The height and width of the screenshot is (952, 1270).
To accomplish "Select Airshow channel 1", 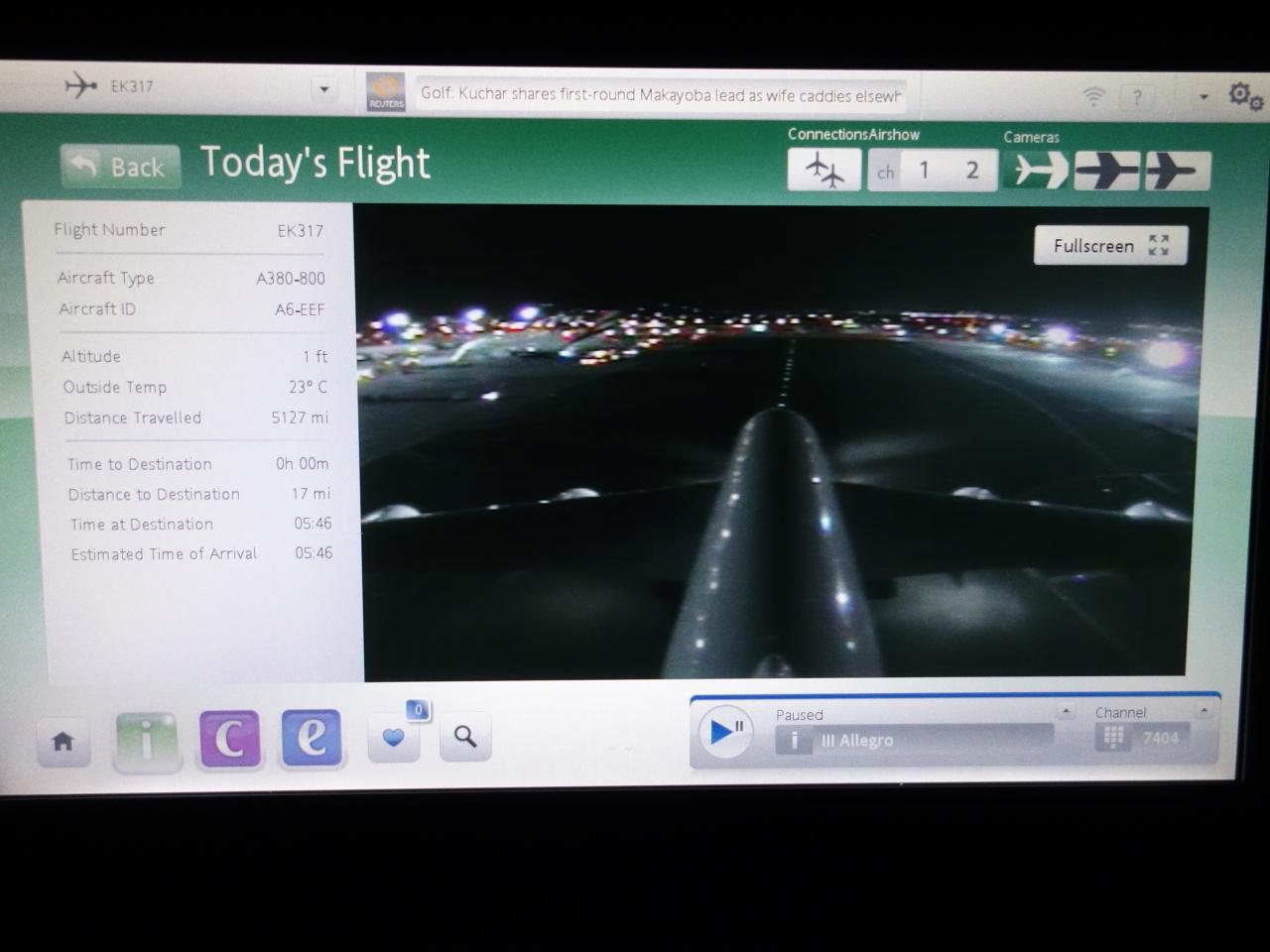I will pyautogui.click(x=924, y=171).
